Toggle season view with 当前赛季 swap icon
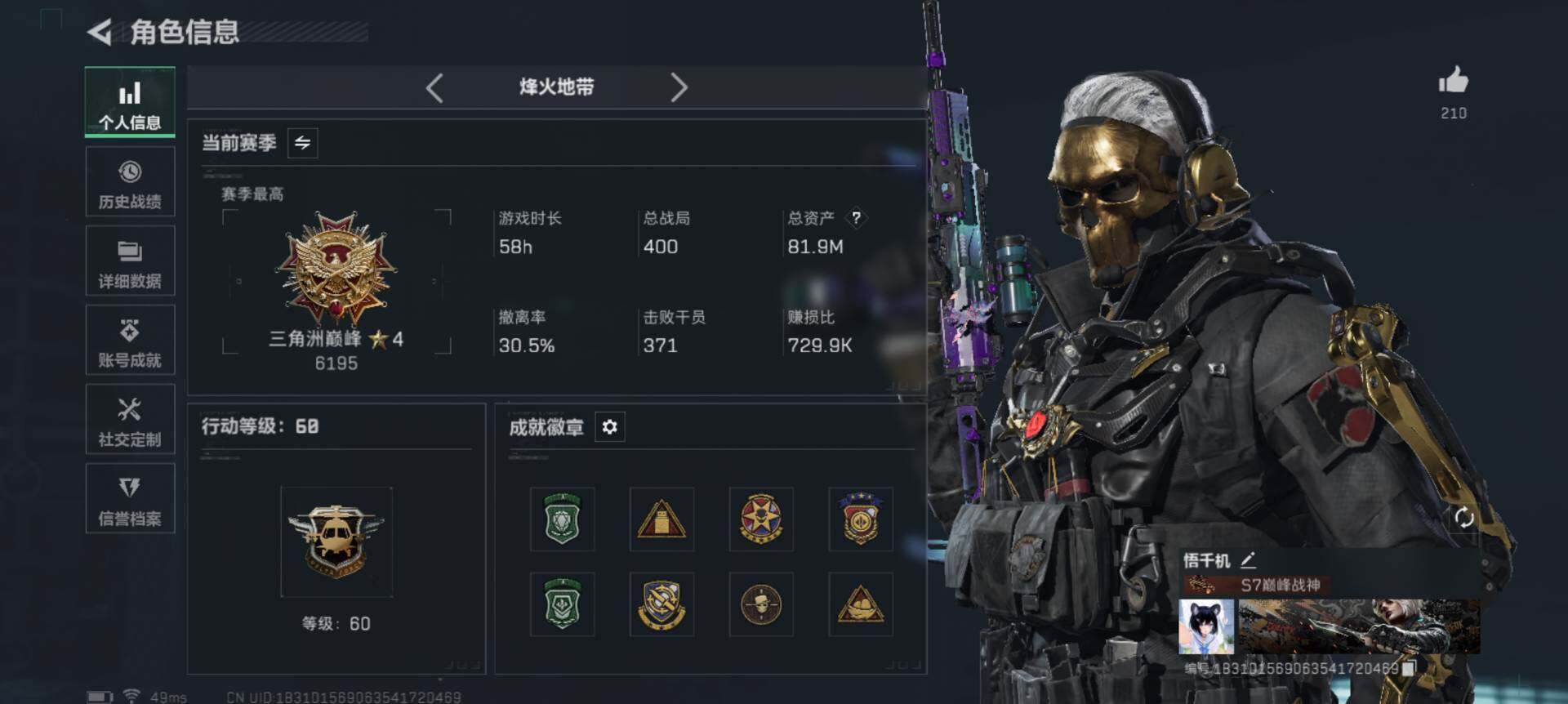1568x704 pixels. 303,143
